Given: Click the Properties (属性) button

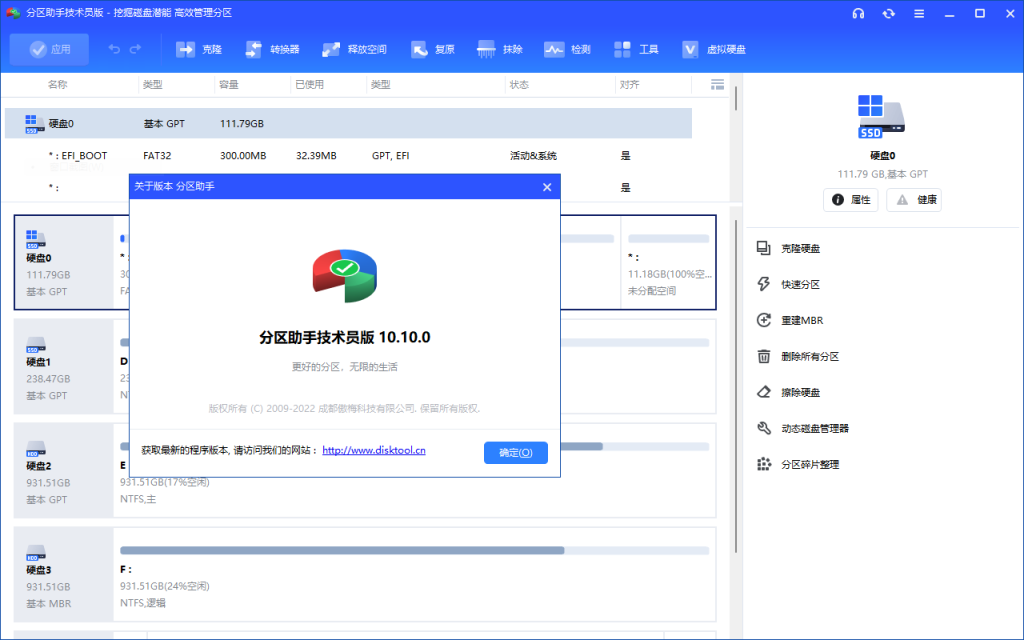Looking at the screenshot, I should point(850,200).
